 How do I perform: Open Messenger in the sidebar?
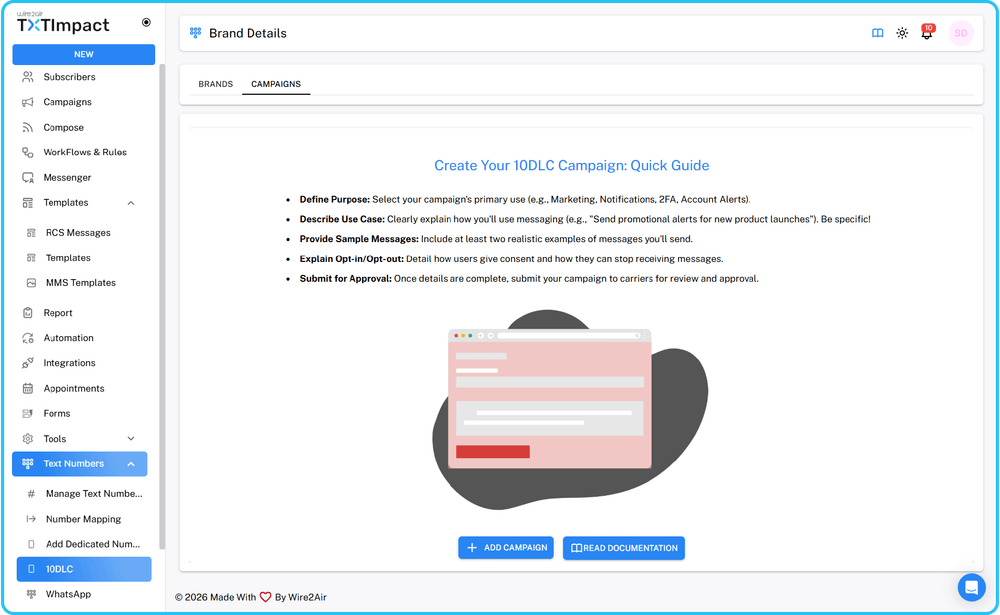[x=67, y=178]
